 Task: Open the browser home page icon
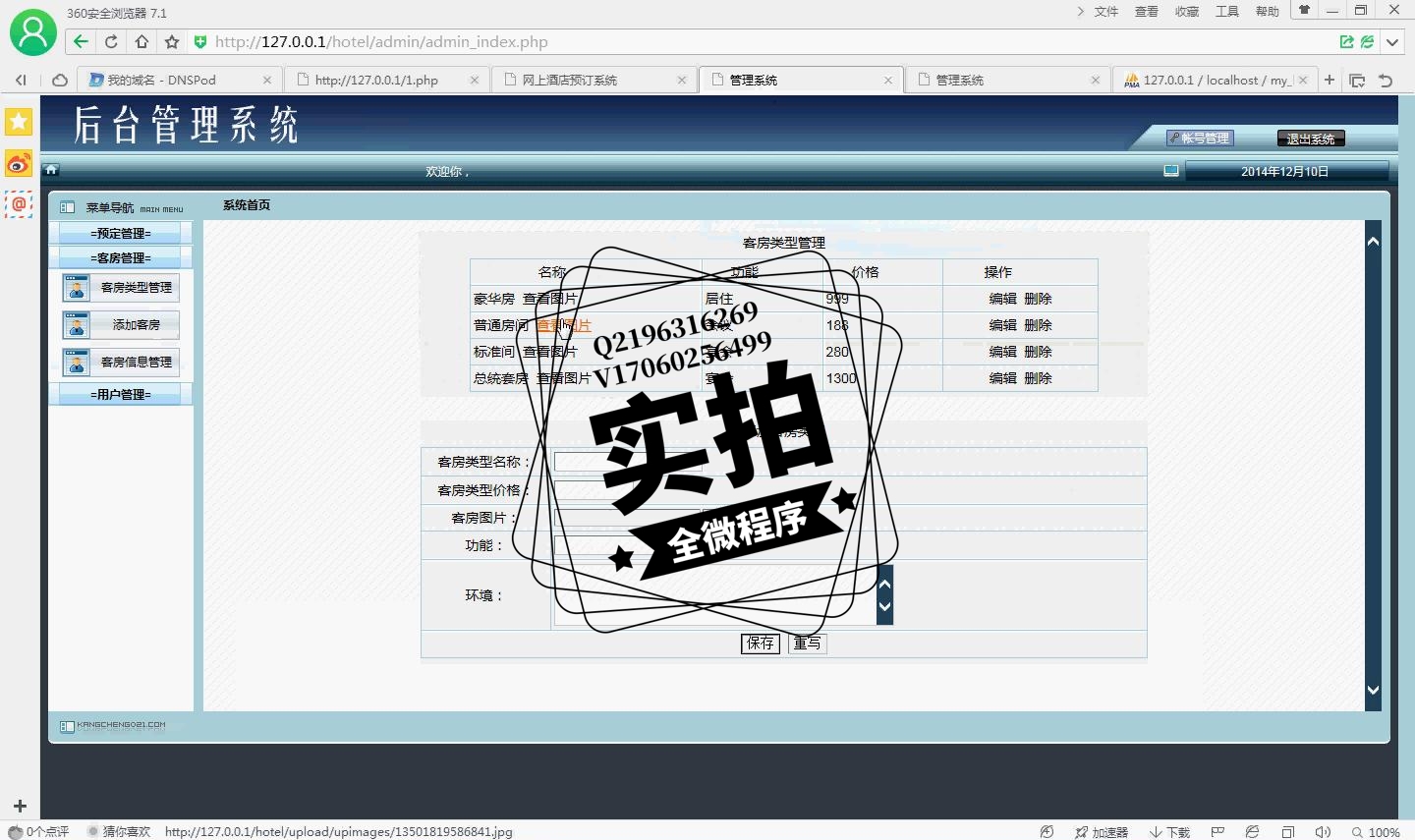[141, 41]
